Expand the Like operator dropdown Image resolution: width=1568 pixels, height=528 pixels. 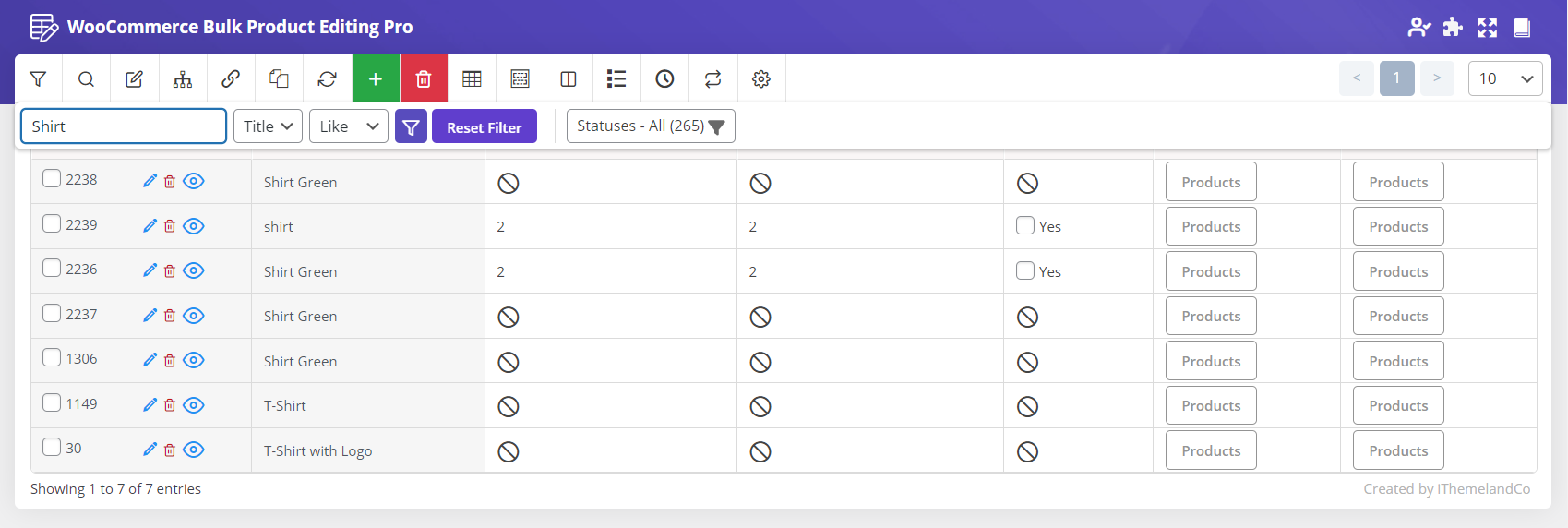348,126
